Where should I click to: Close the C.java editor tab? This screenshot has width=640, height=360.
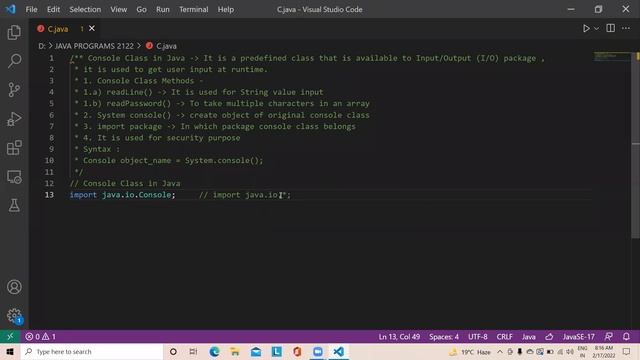point(92,28)
